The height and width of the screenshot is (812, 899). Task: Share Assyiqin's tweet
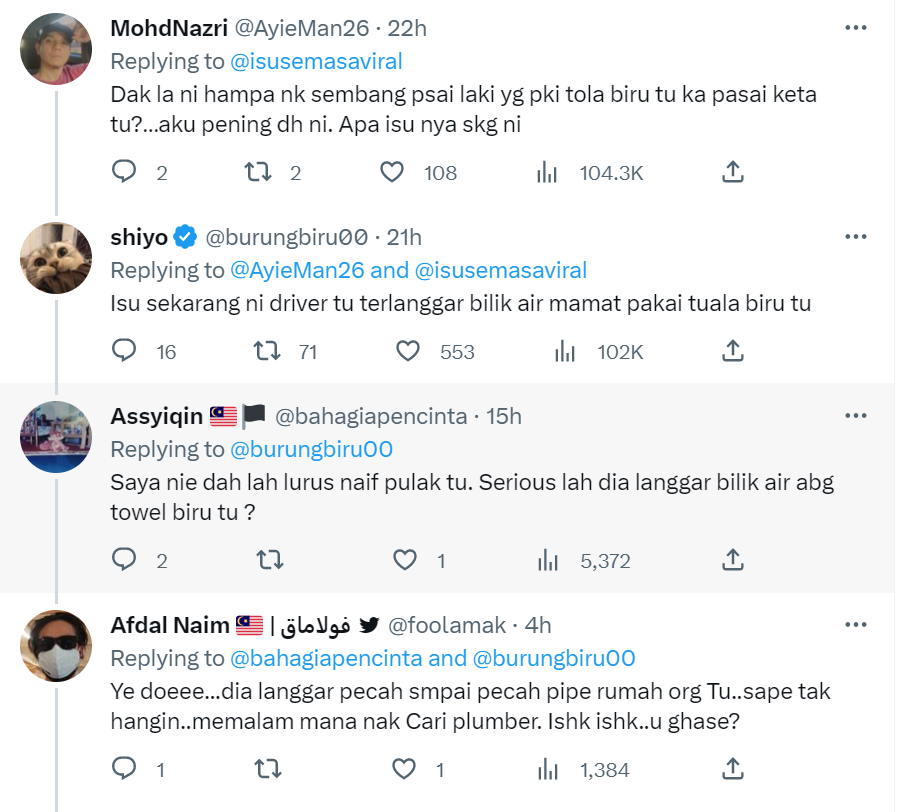pyautogui.click(x=732, y=560)
